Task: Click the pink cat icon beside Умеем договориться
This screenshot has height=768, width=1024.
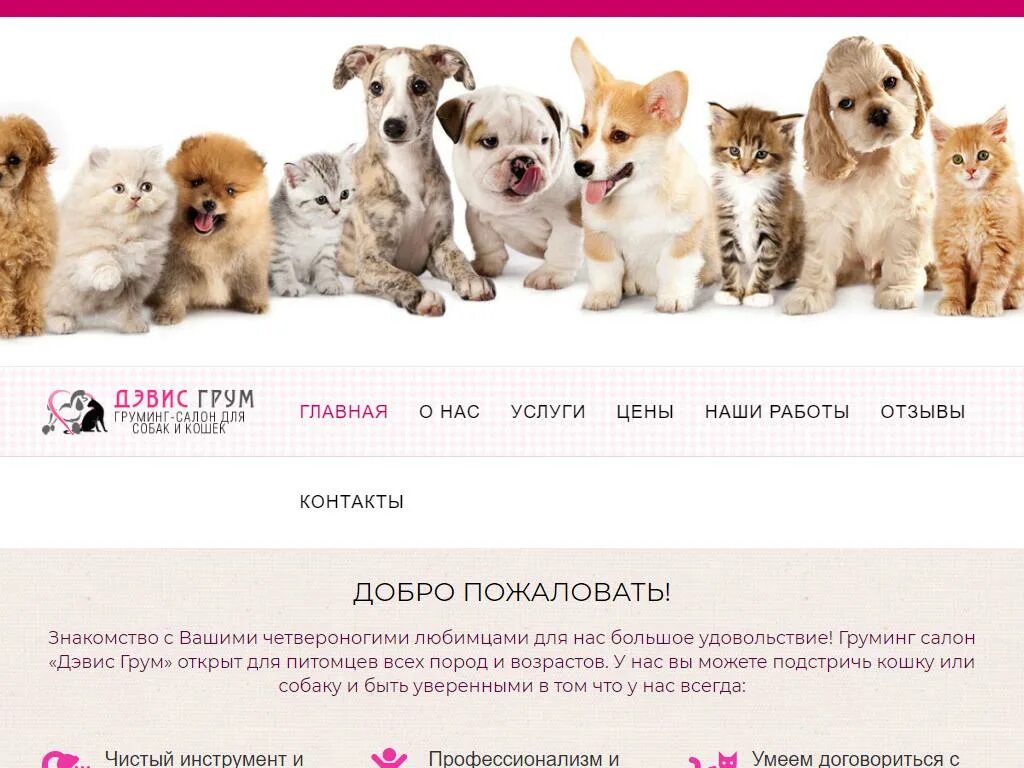Action: [x=713, y=760]
